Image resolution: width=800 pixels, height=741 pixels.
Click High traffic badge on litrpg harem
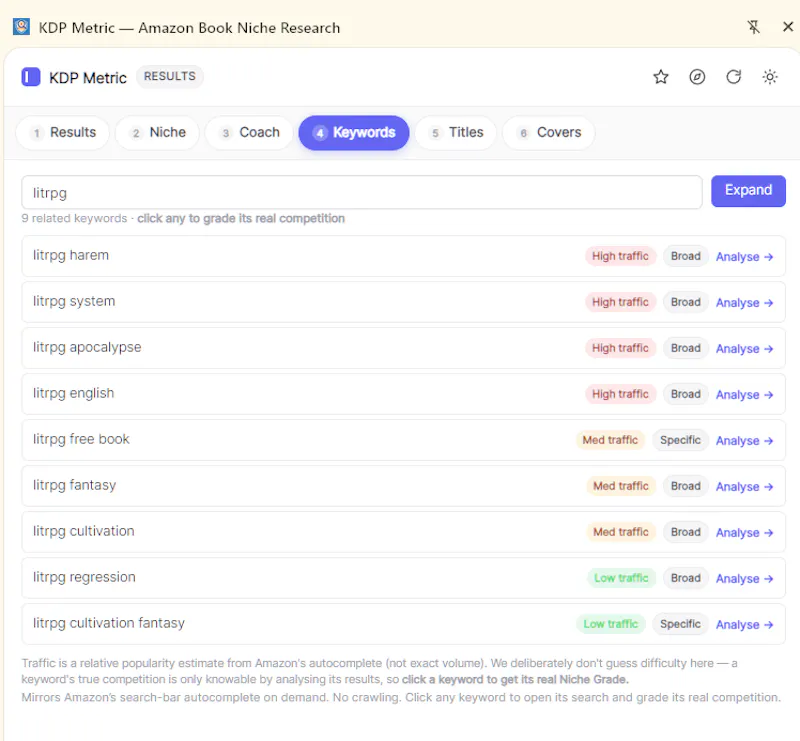click(x=620, y=256)
